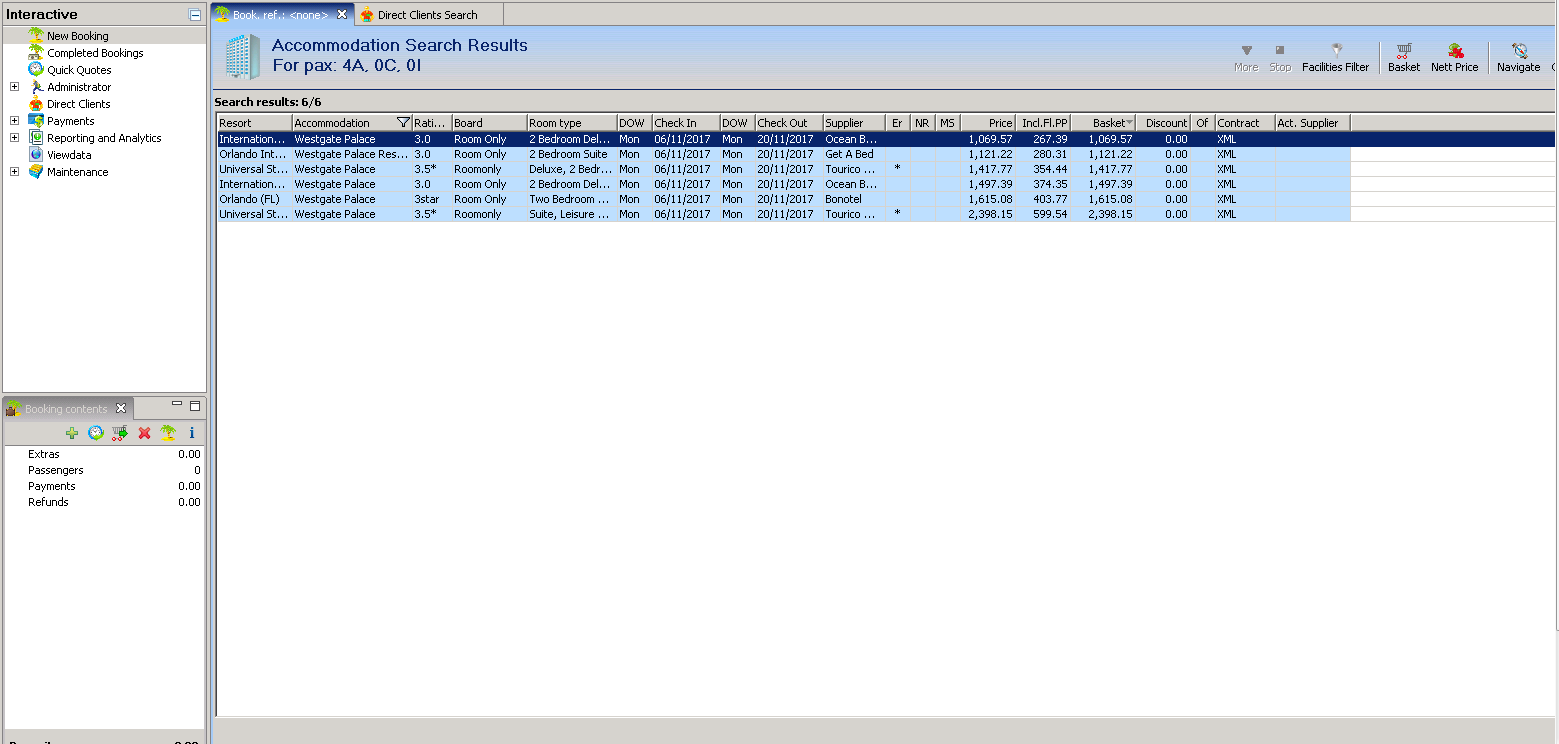Open Completed Bookings in the sidebar
Image resolution: width=1559 pixels, height=744 pixels.
pos(95,53)
